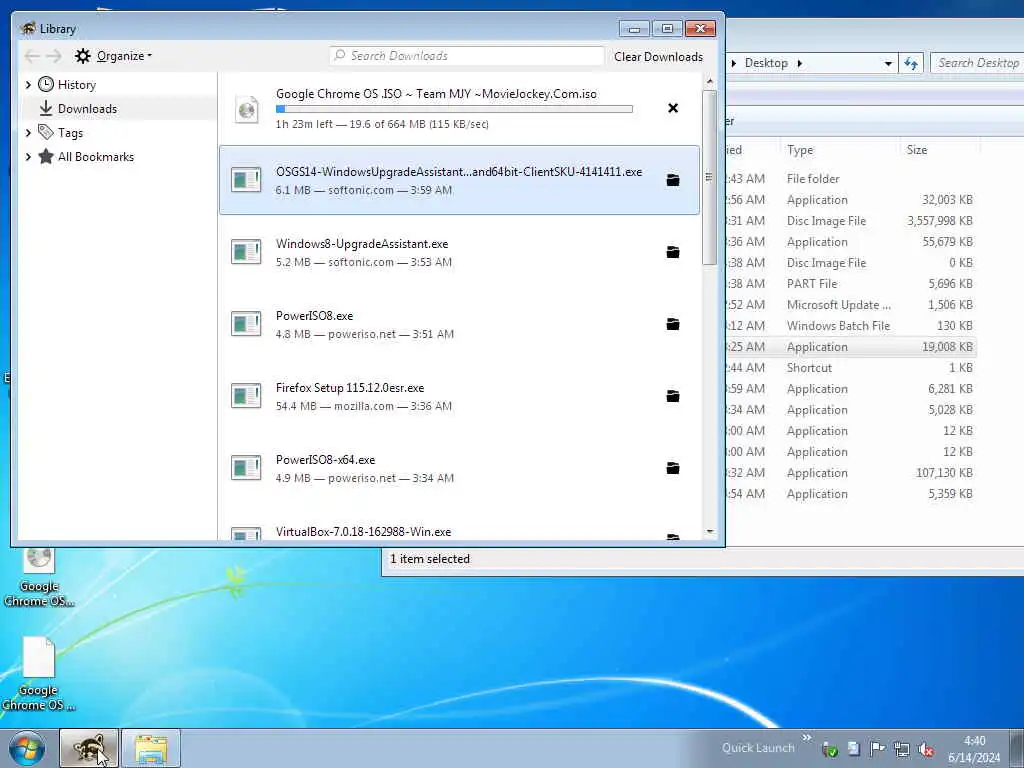The height and width of the screenshot is (768, 1024).
Task: Select the 107,130 KB Application row
Action: [x=852, y=473]
